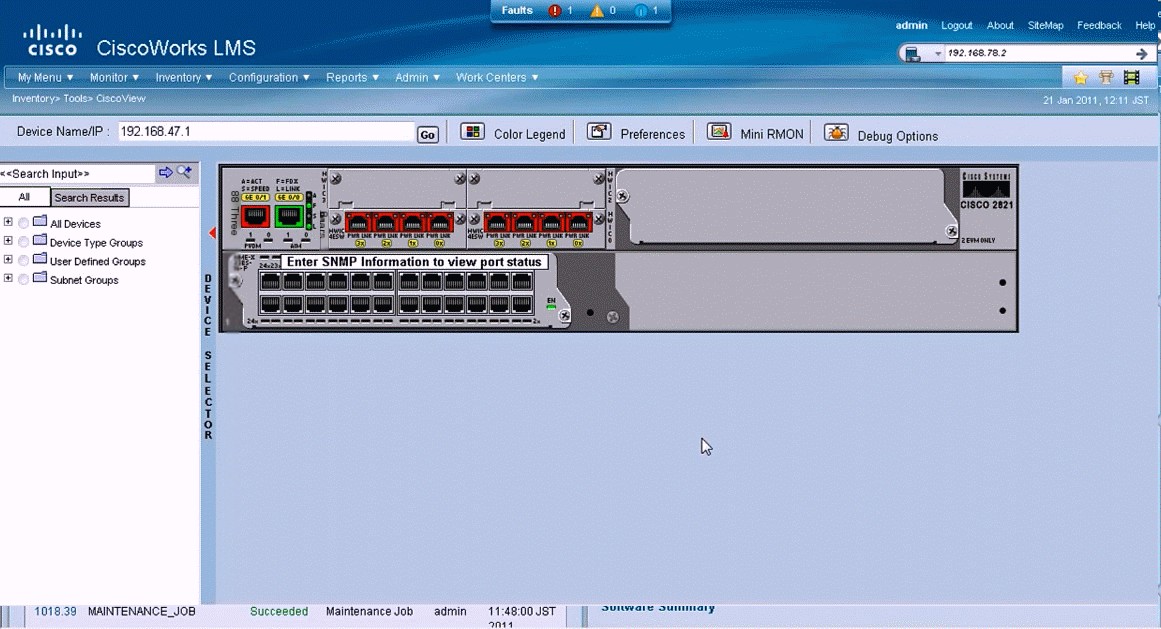The image size is (1161, 629).
Task: Open the search type dropdown arrow
Action: click(x=937, y=53)
